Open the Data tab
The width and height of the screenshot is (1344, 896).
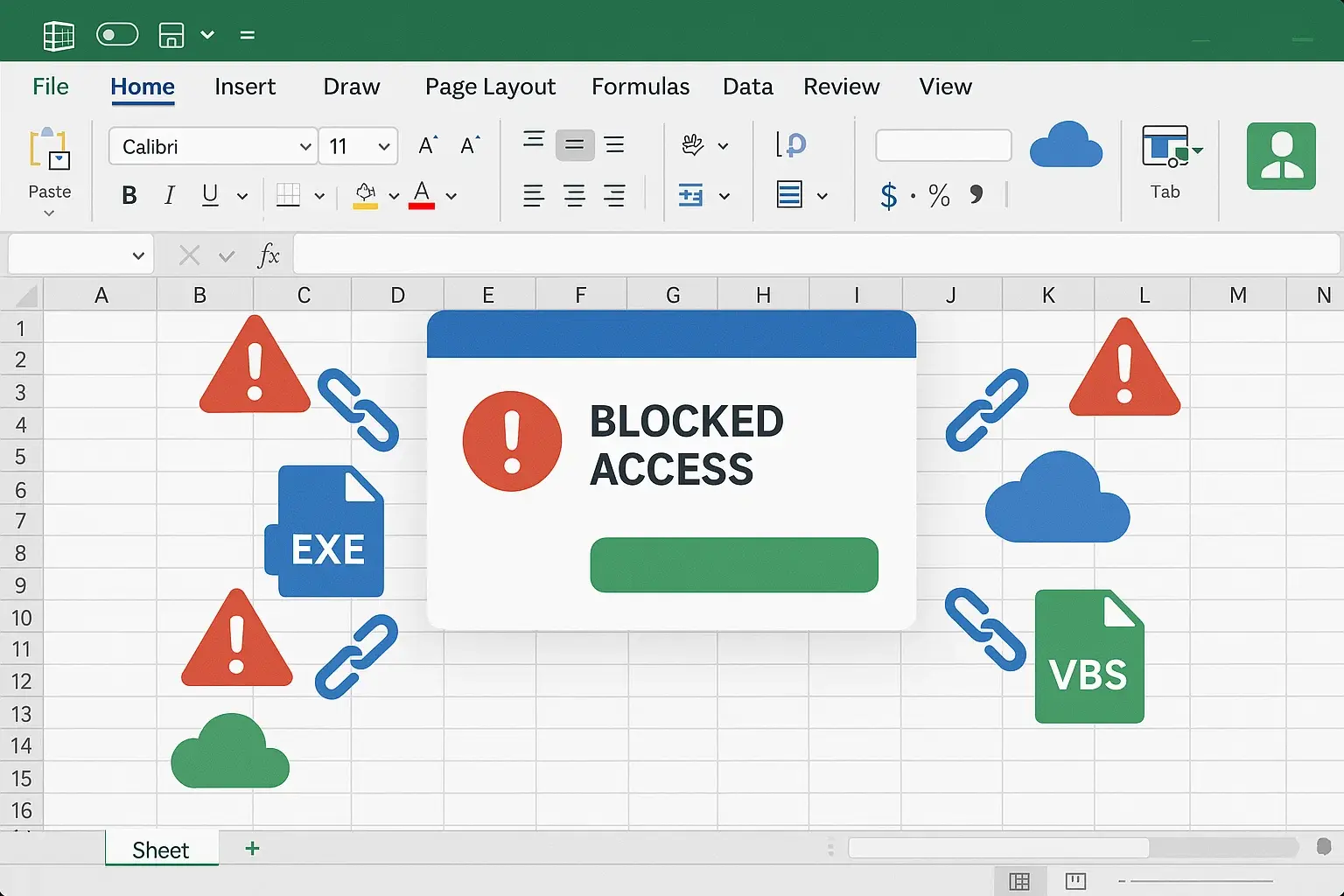[748, 87]
